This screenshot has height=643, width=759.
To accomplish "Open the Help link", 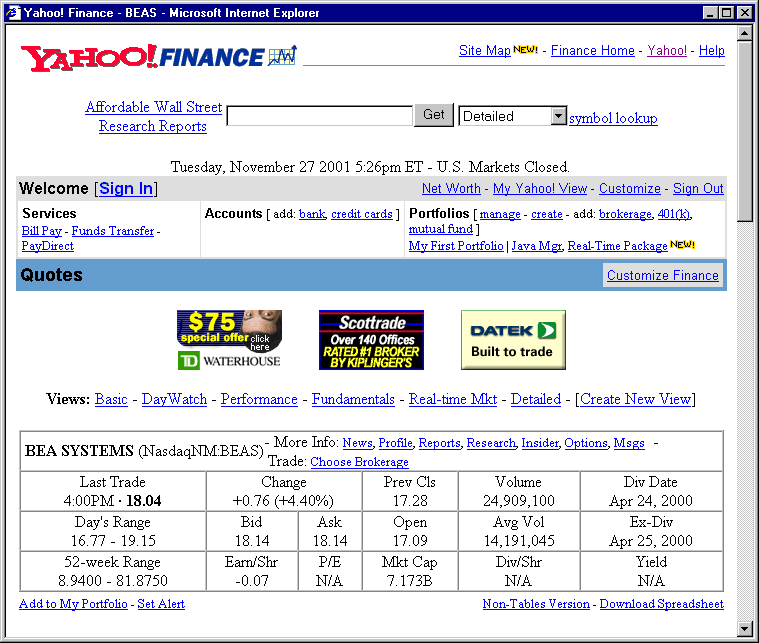I will pos(712,50).
